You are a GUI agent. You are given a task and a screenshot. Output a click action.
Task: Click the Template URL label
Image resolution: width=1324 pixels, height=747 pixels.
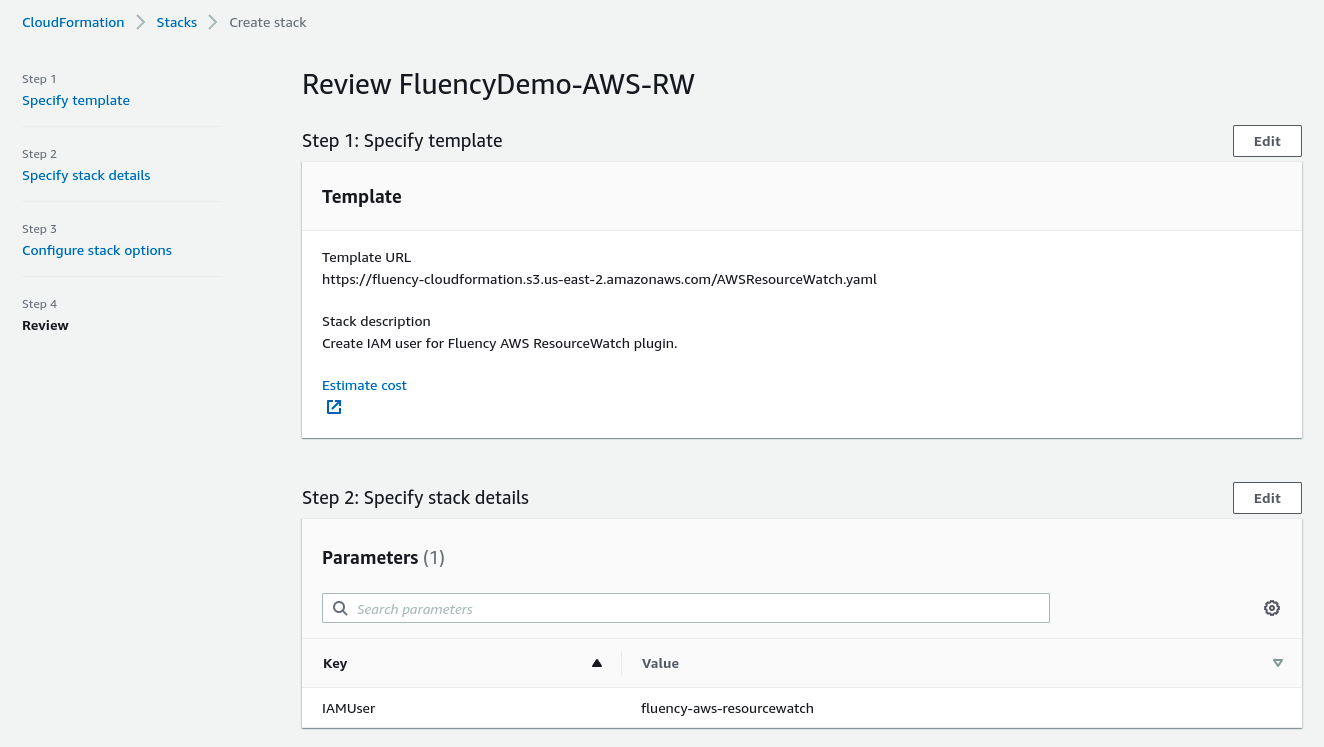[x=366, y=257]
